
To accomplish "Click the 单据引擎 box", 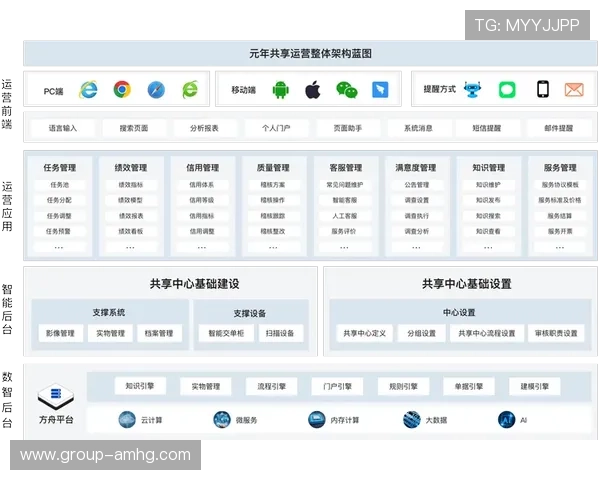I will point(469,386).
